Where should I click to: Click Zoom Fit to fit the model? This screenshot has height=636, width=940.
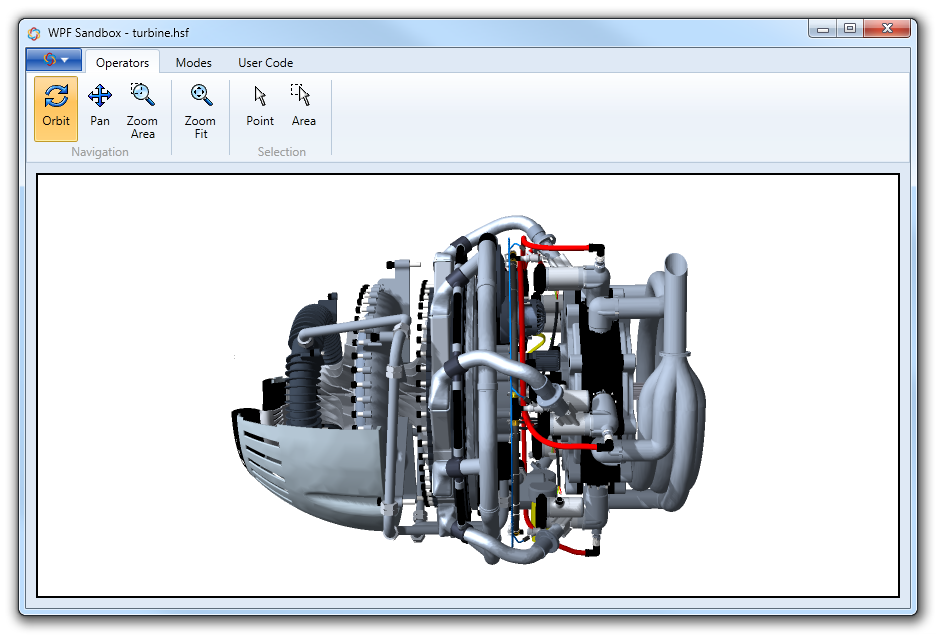coord(200,110)
